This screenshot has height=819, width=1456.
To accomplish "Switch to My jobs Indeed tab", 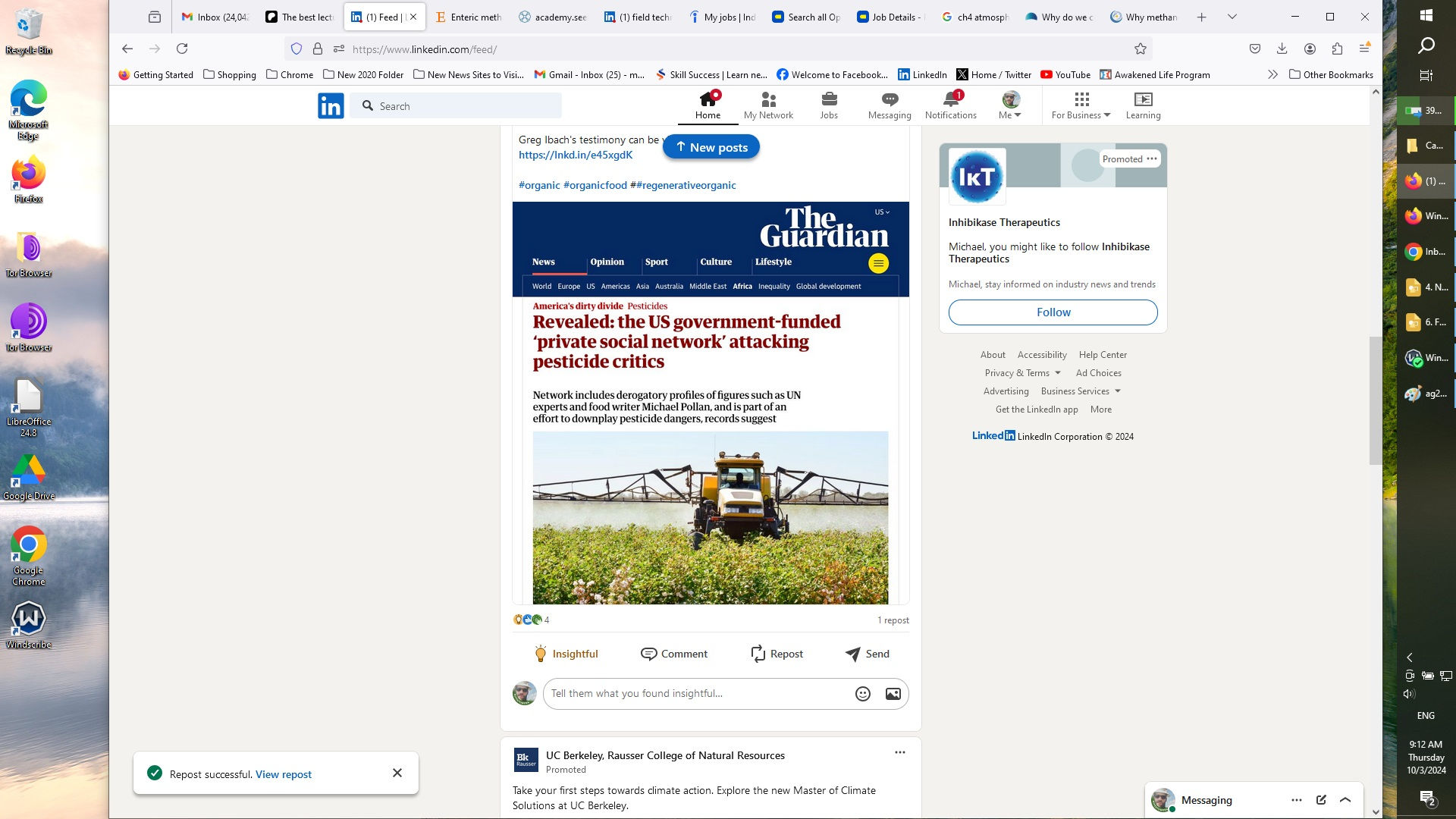I will (721, 17).
